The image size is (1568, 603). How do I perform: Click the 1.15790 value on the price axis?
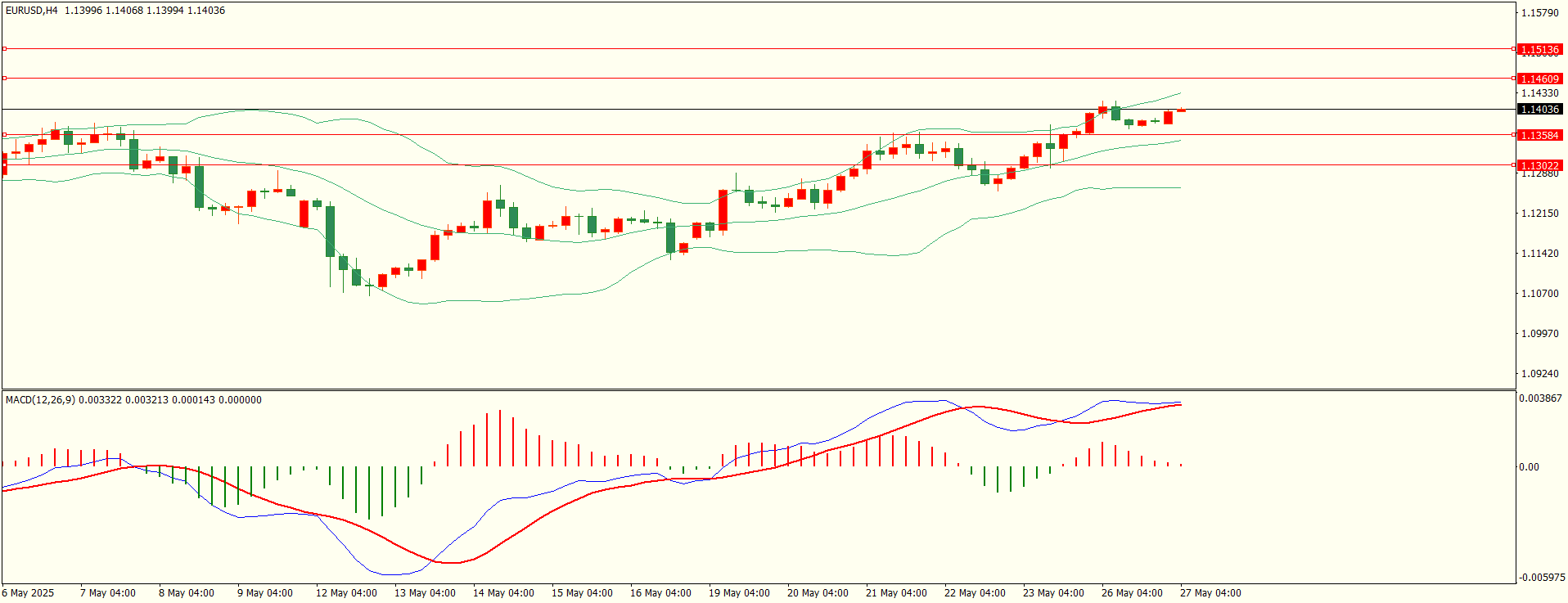(1539, 13)
